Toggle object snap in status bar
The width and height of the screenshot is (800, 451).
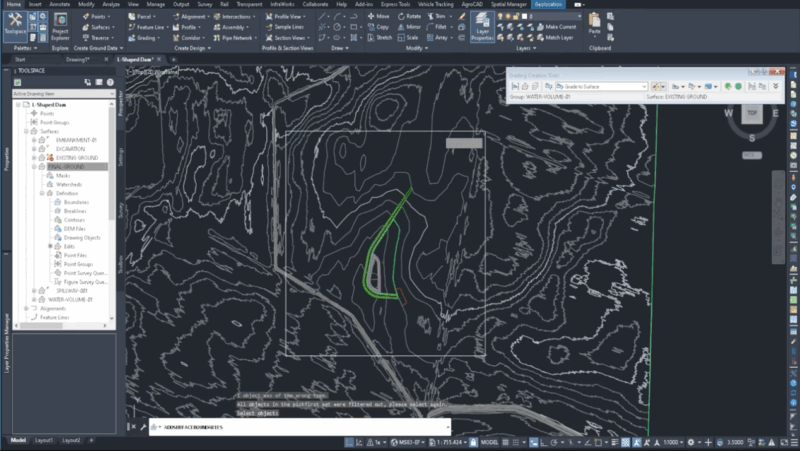click(x=599, y=442)
